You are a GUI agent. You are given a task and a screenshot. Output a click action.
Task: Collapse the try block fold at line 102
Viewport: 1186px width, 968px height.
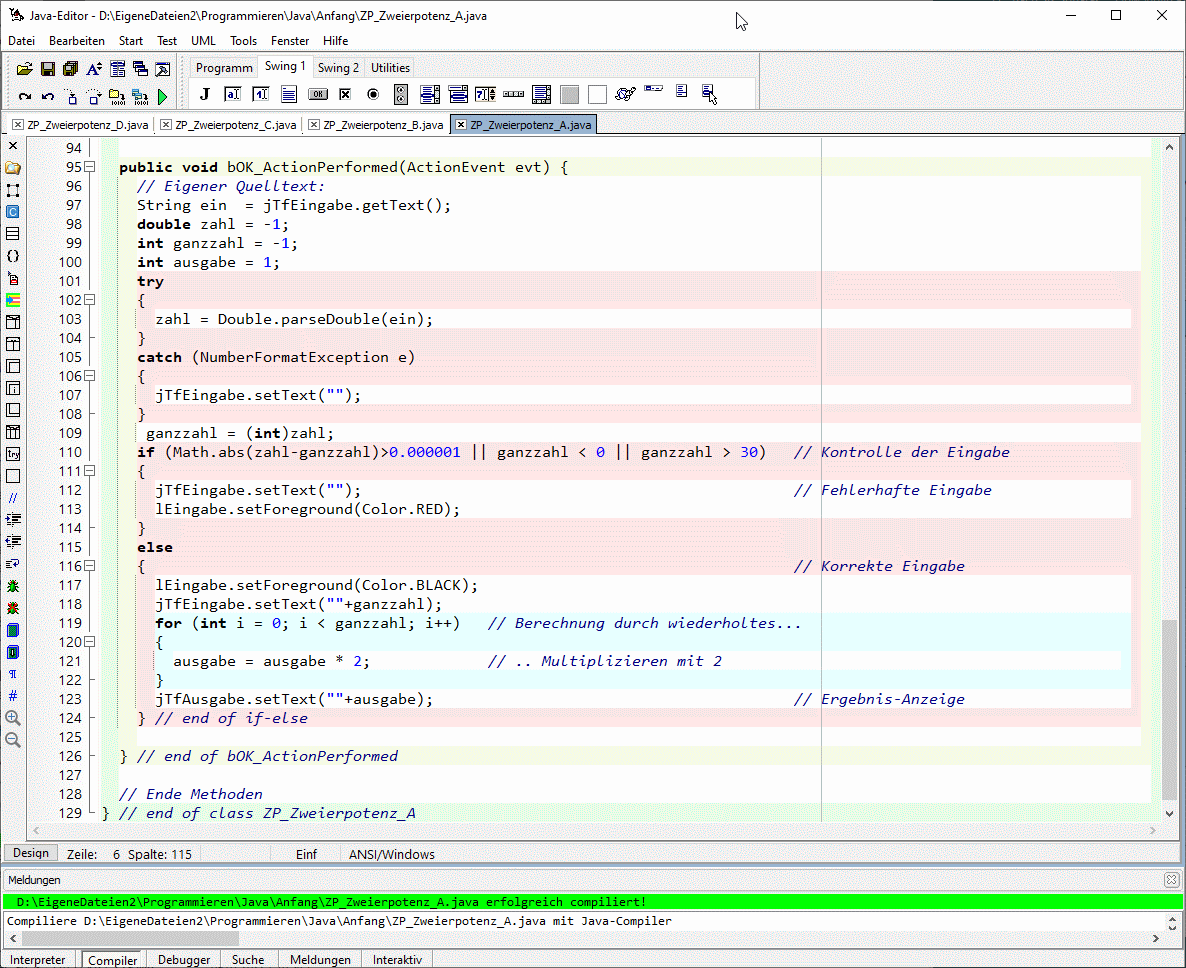point(89,300)
